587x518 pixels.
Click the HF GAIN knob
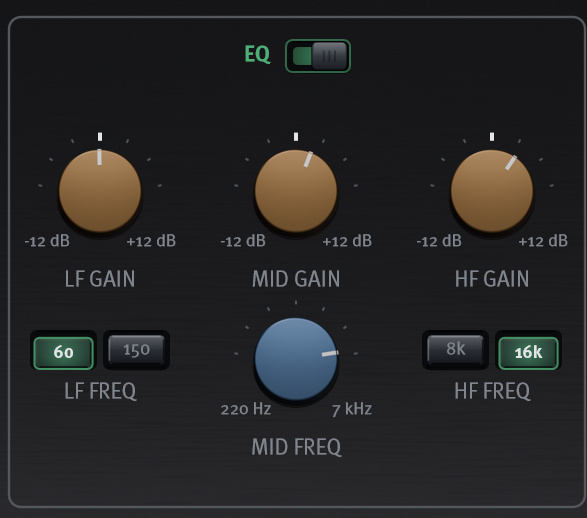(492, 191)
